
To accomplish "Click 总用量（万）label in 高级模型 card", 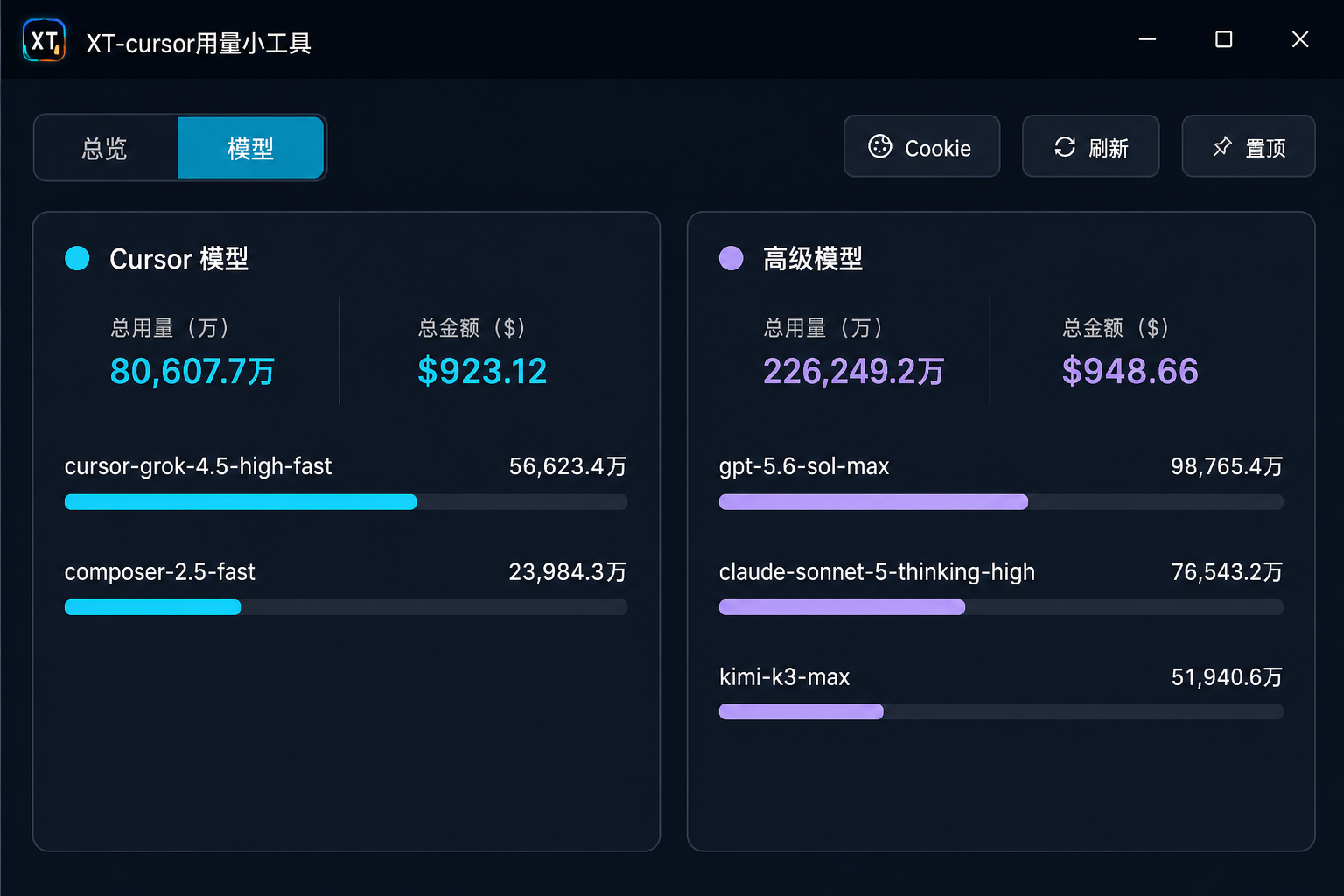I will [x=824, y=328].
